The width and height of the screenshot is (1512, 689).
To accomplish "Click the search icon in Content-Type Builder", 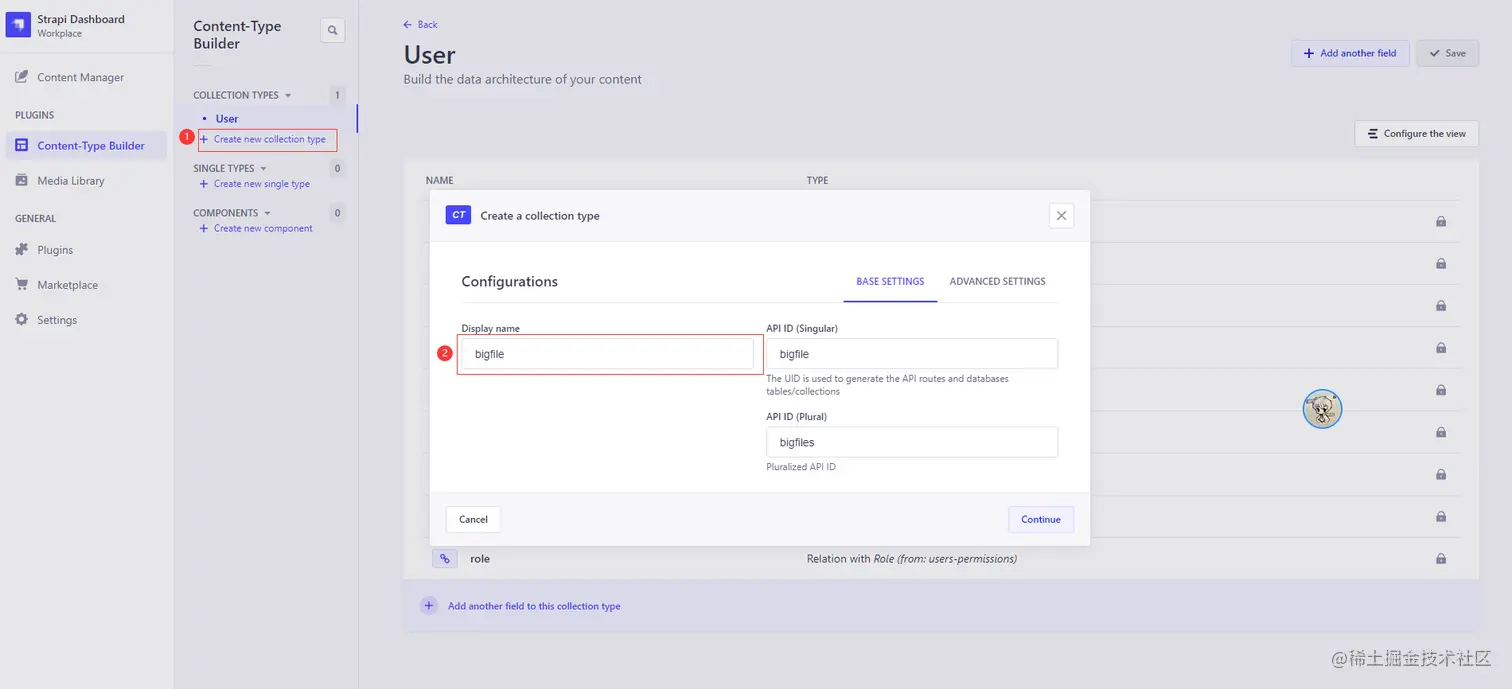I will point(333,31).
